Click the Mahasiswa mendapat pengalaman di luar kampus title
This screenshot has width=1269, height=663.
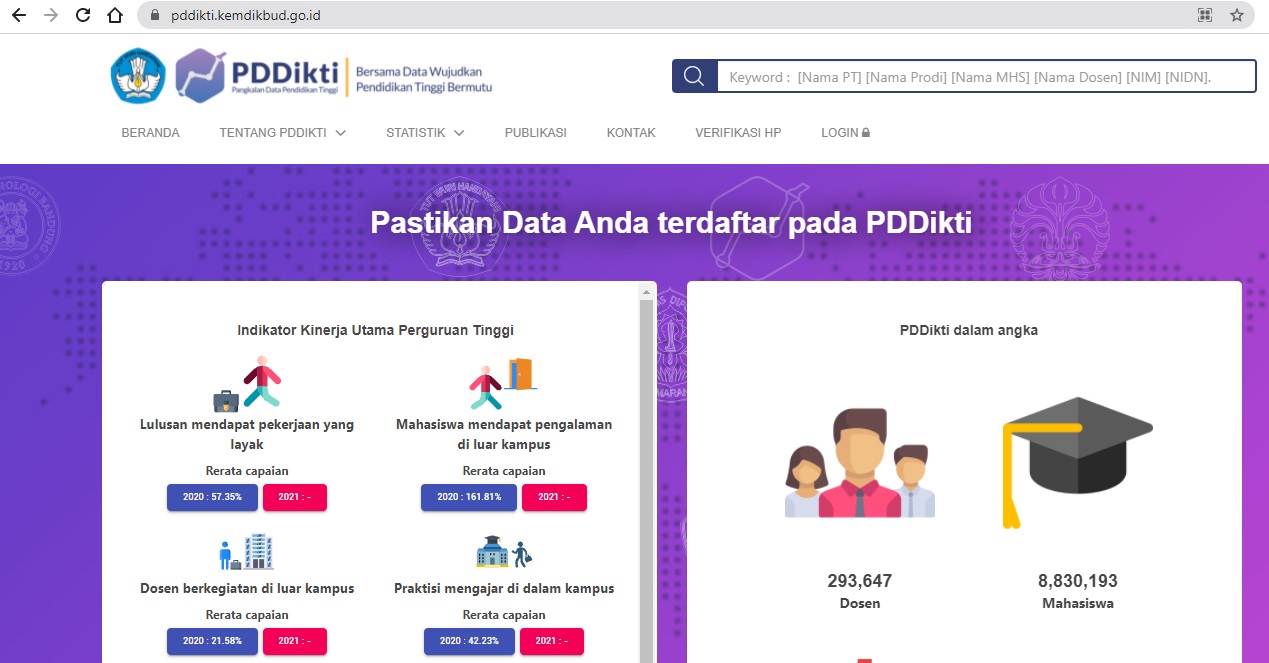click(x=504, y=434)
